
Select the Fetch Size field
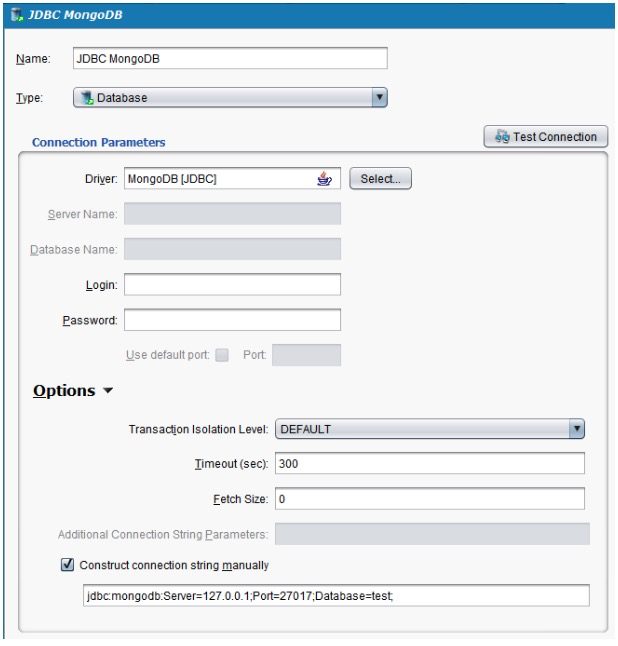(428, 498)
